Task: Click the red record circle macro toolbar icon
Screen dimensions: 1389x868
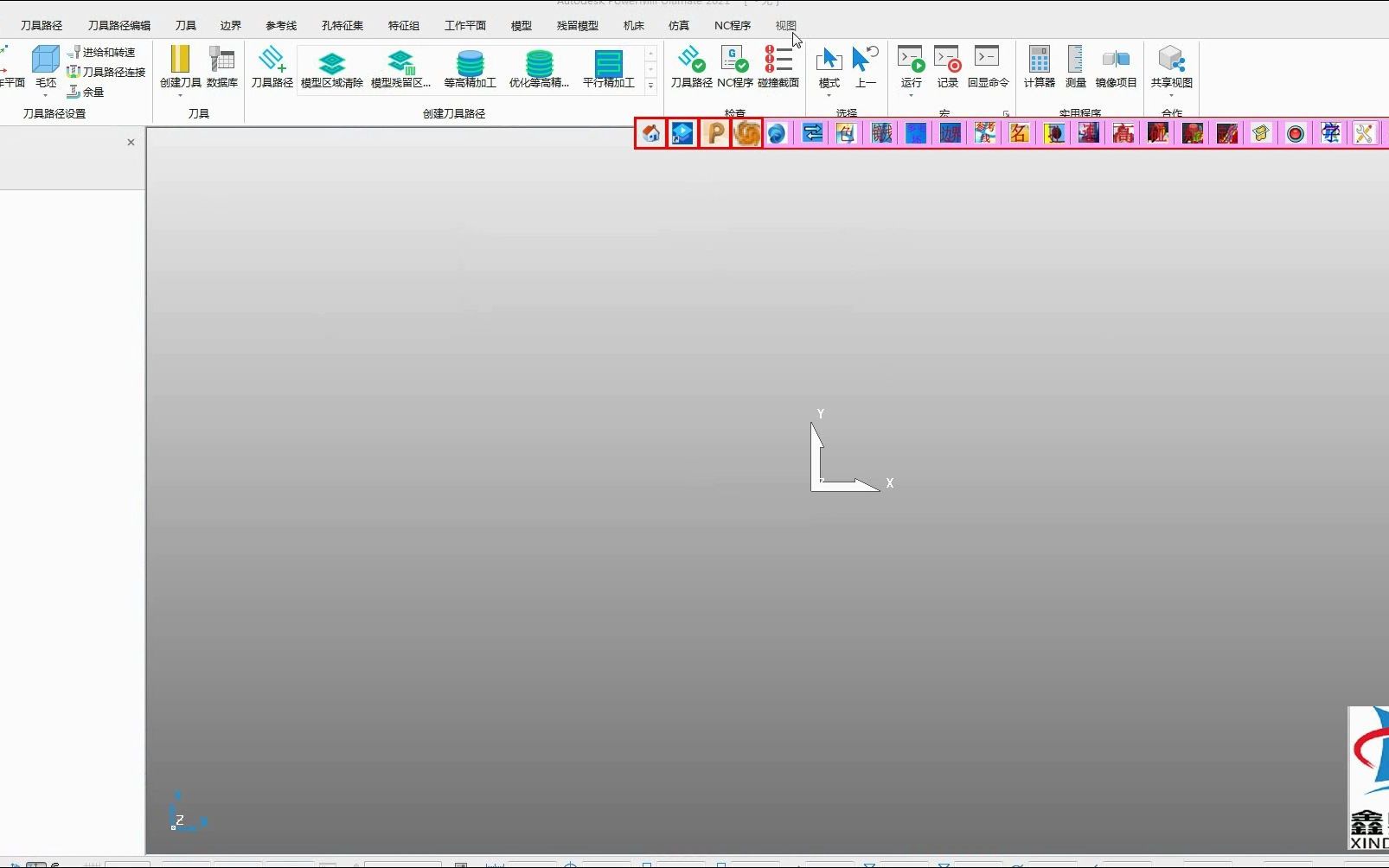Action: click(1296, 133)
